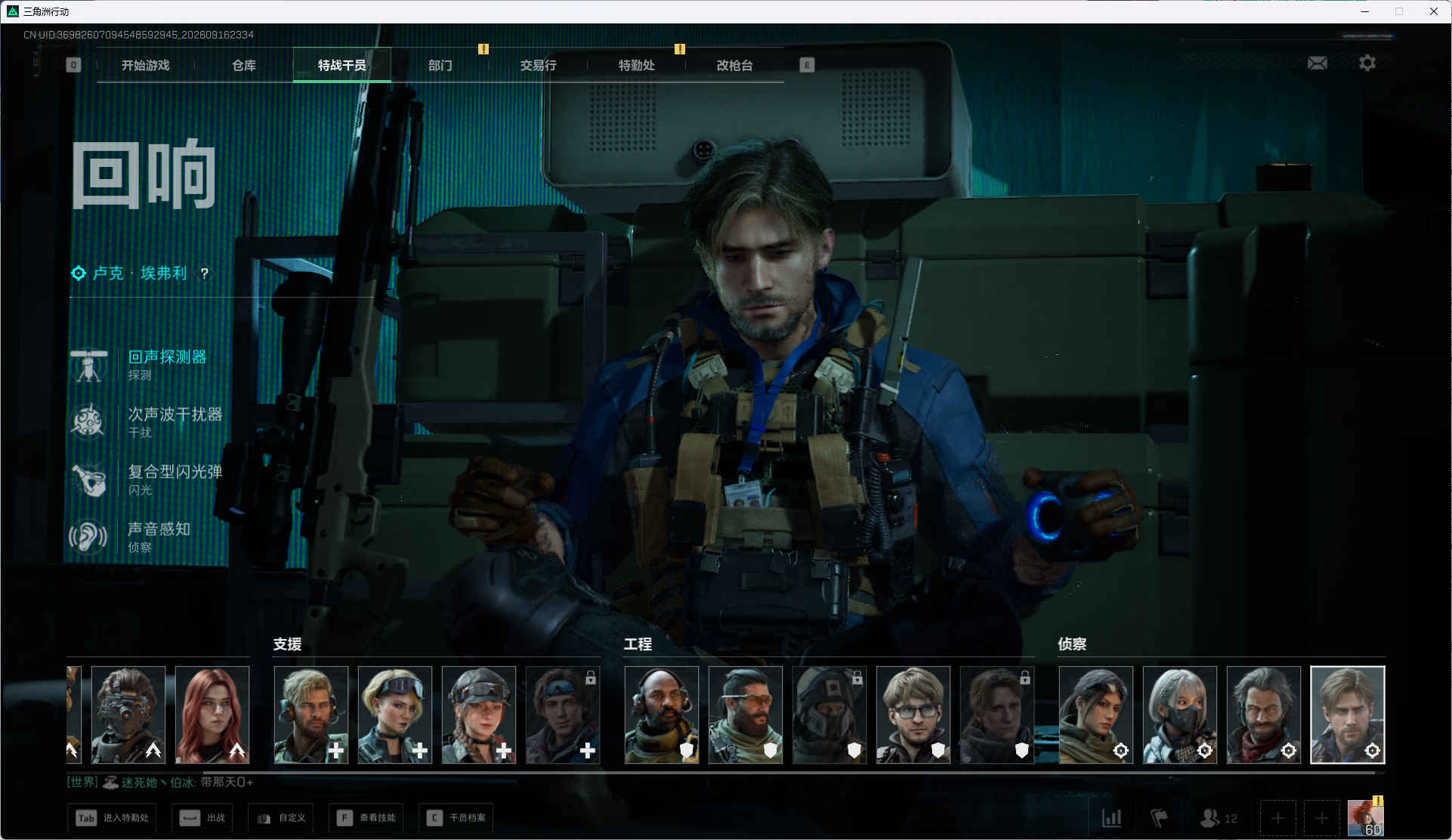Select the dark-haired recon woman with headband

click(1096, 715)
